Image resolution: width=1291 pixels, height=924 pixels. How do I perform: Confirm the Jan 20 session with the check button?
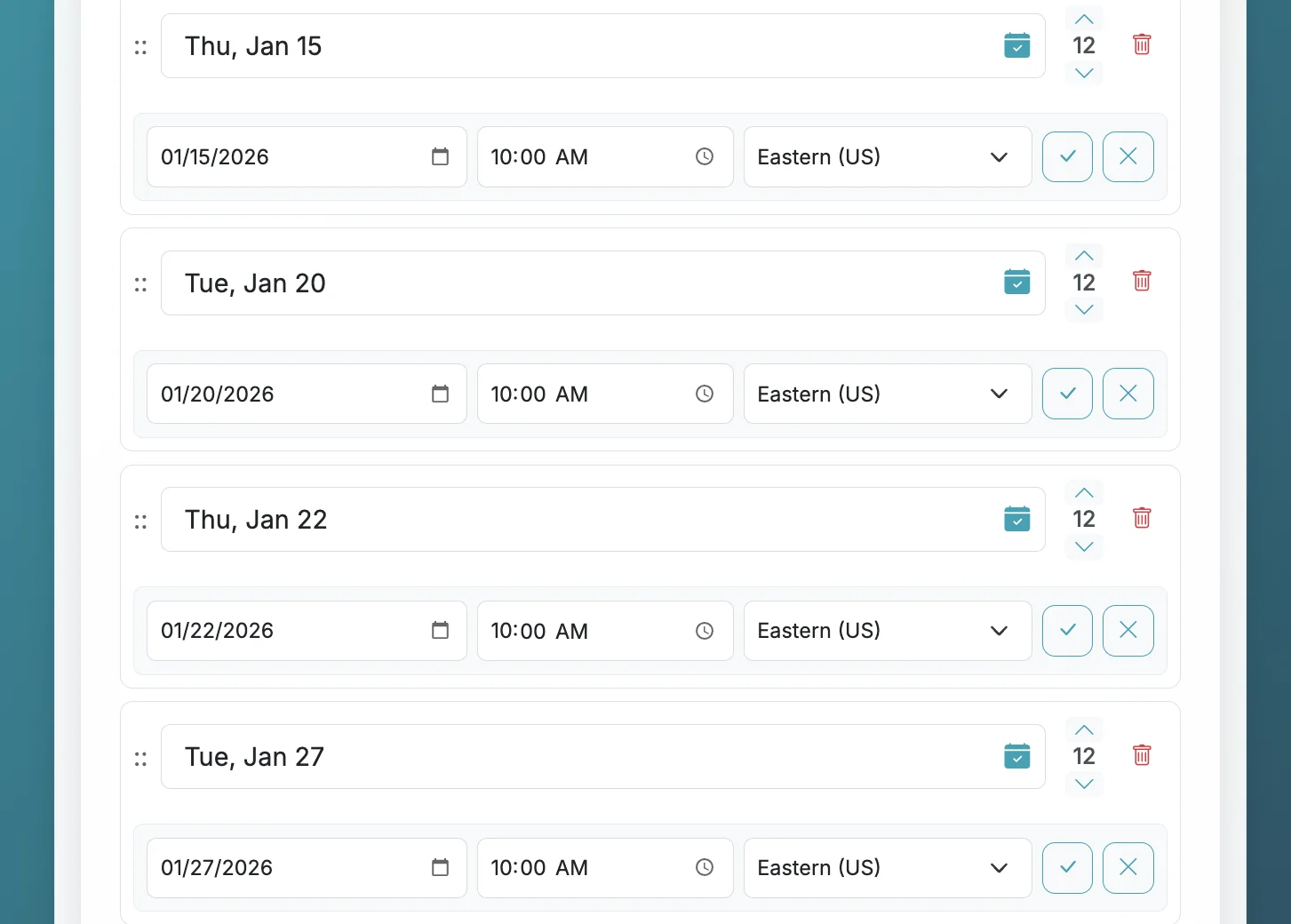1067,394
